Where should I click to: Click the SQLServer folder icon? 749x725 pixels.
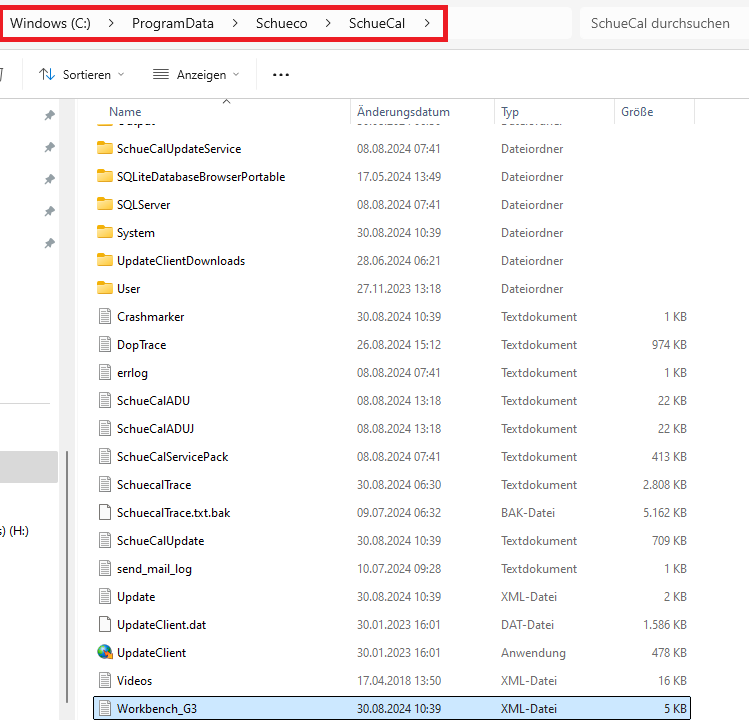pyautogui.click(x=105, y=205)
